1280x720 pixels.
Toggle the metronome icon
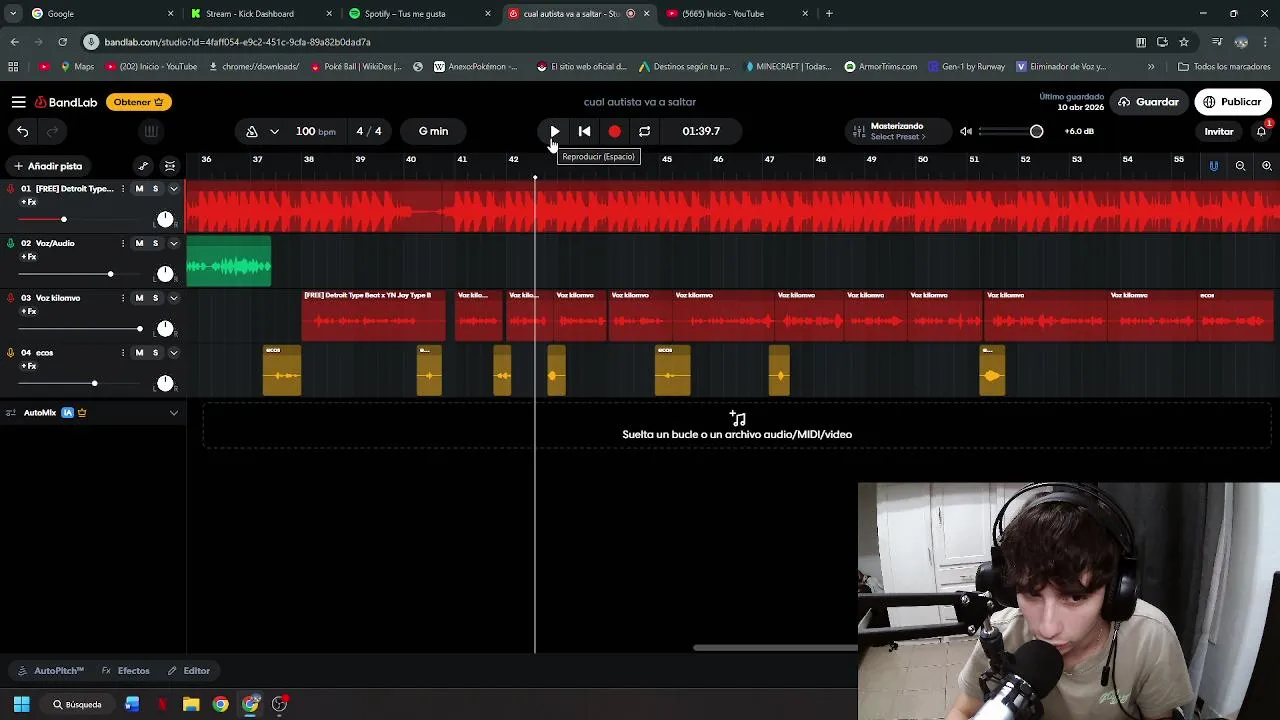(252, 131)
